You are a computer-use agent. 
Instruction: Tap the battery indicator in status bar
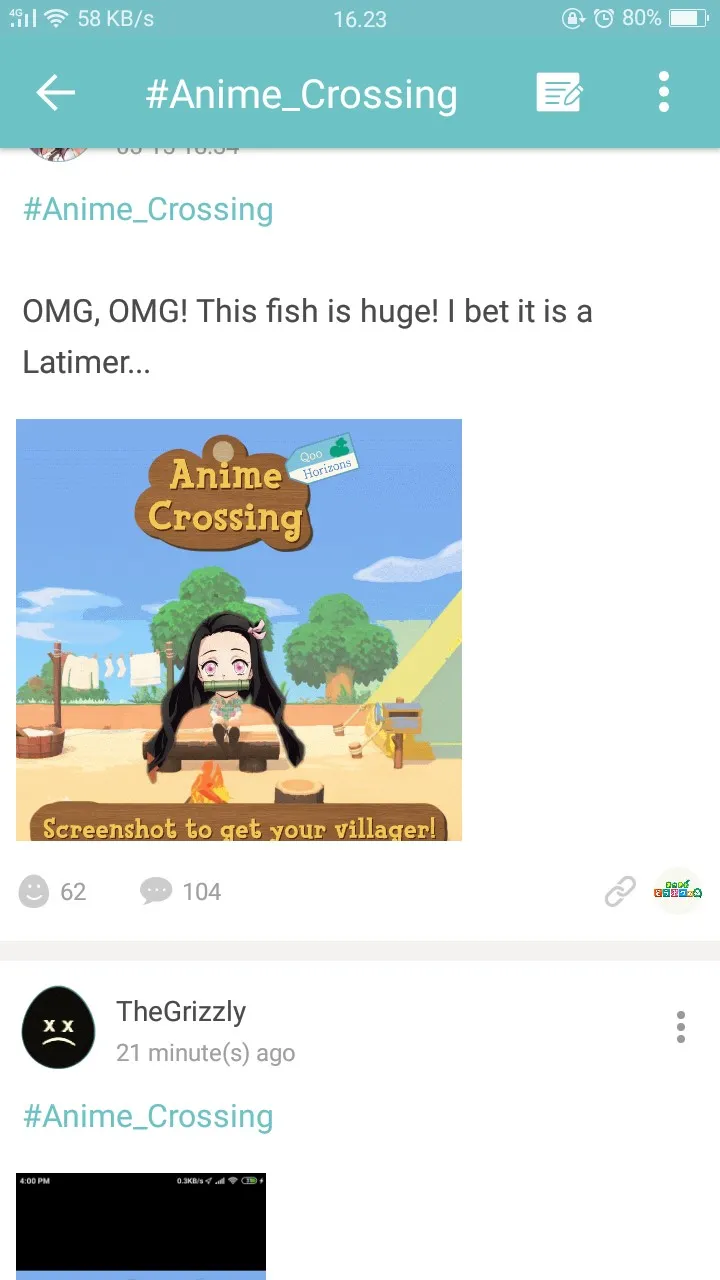pos(687,18)
